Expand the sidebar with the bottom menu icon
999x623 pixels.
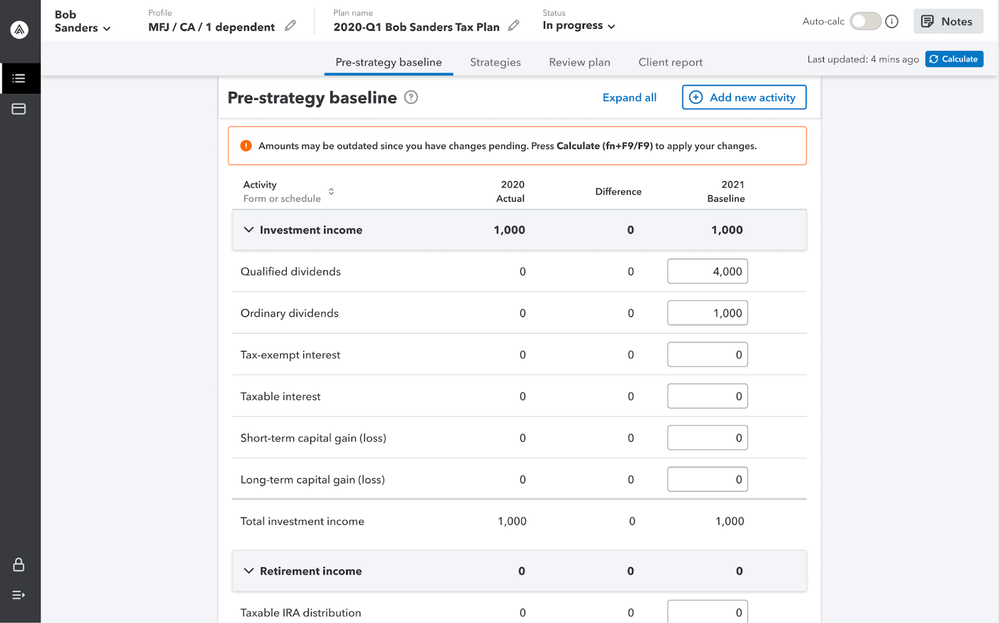click(19, 595)
